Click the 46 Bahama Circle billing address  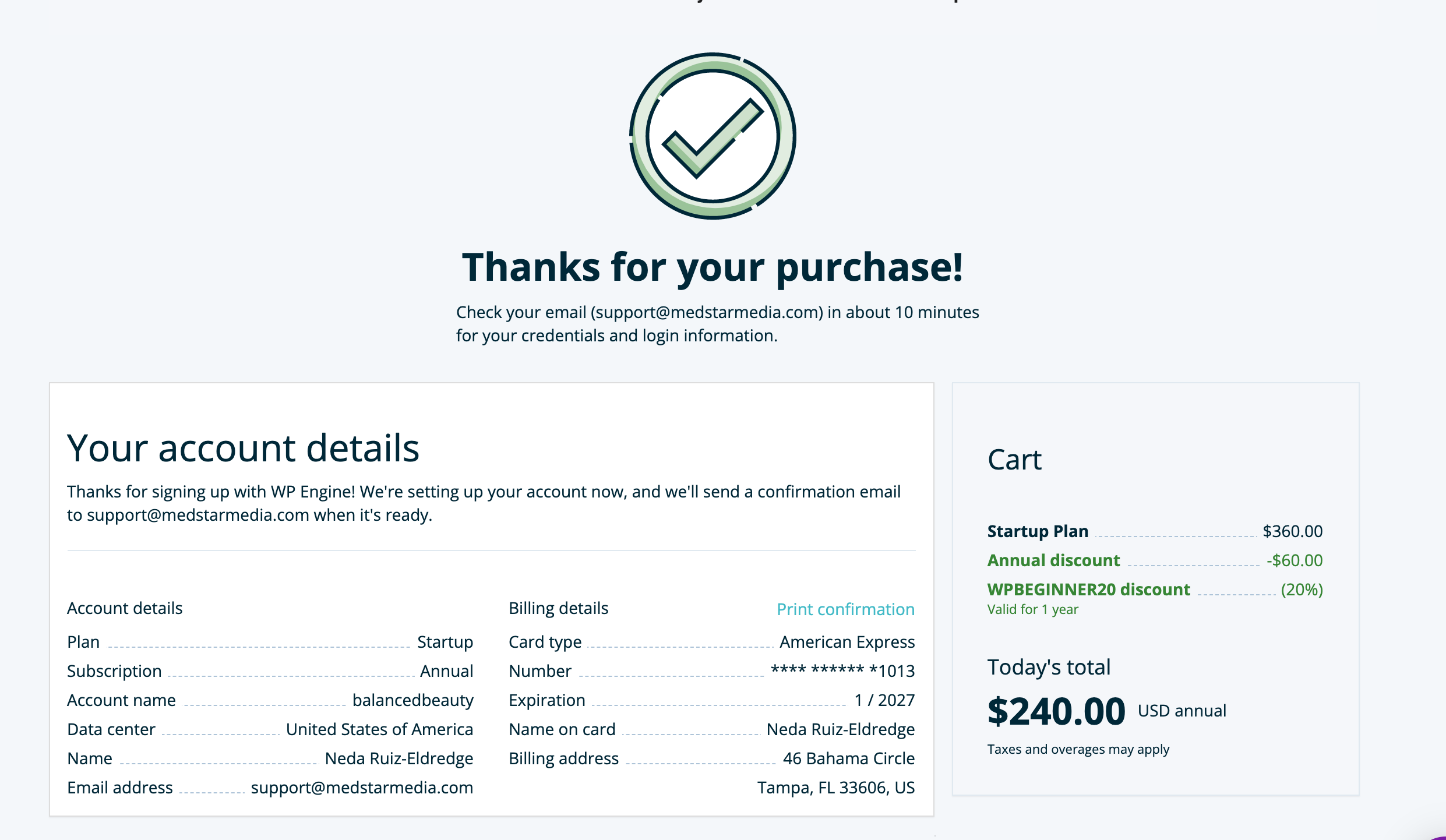pos(849,758)
